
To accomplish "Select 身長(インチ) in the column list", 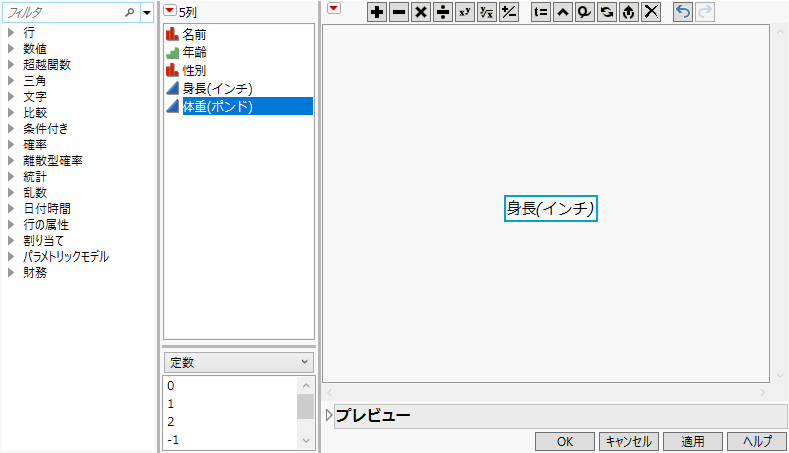I will (217, 89).
